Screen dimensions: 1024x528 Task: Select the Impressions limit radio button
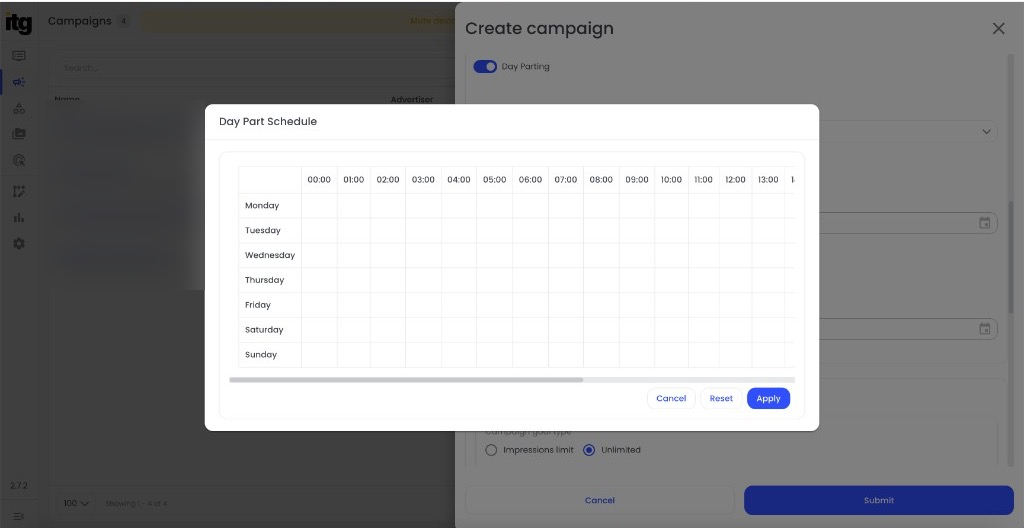click(491, 450)
